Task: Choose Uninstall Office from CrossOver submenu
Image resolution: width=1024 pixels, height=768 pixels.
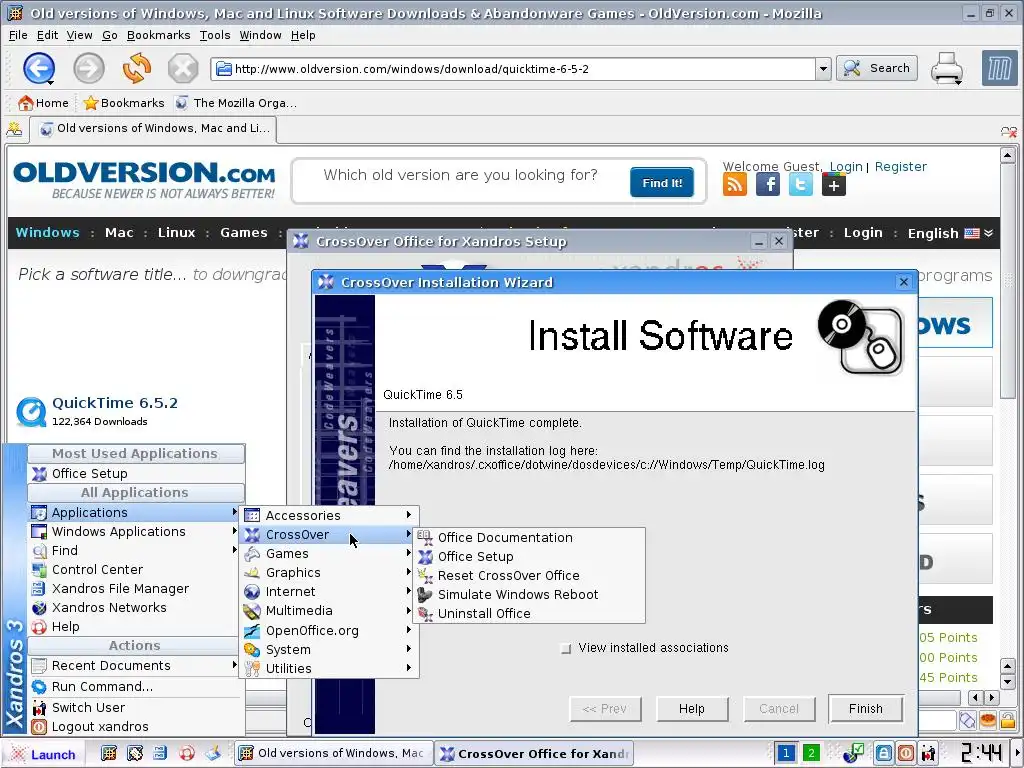Action: tap(530, 613)
